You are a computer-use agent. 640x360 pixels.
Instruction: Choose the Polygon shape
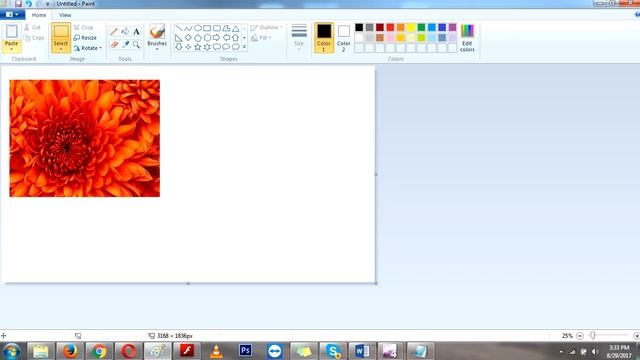pyautogui.click(x=226, y=28)
